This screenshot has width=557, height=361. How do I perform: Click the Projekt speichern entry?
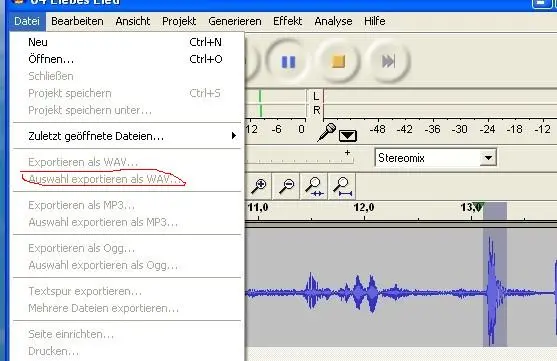(127, 93)
